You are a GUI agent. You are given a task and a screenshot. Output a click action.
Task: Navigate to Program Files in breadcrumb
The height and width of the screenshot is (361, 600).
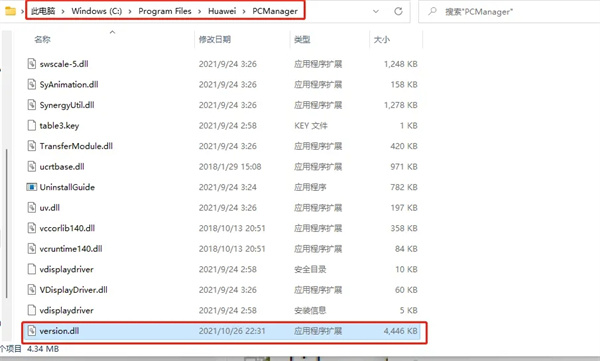[x=165, y=11]
